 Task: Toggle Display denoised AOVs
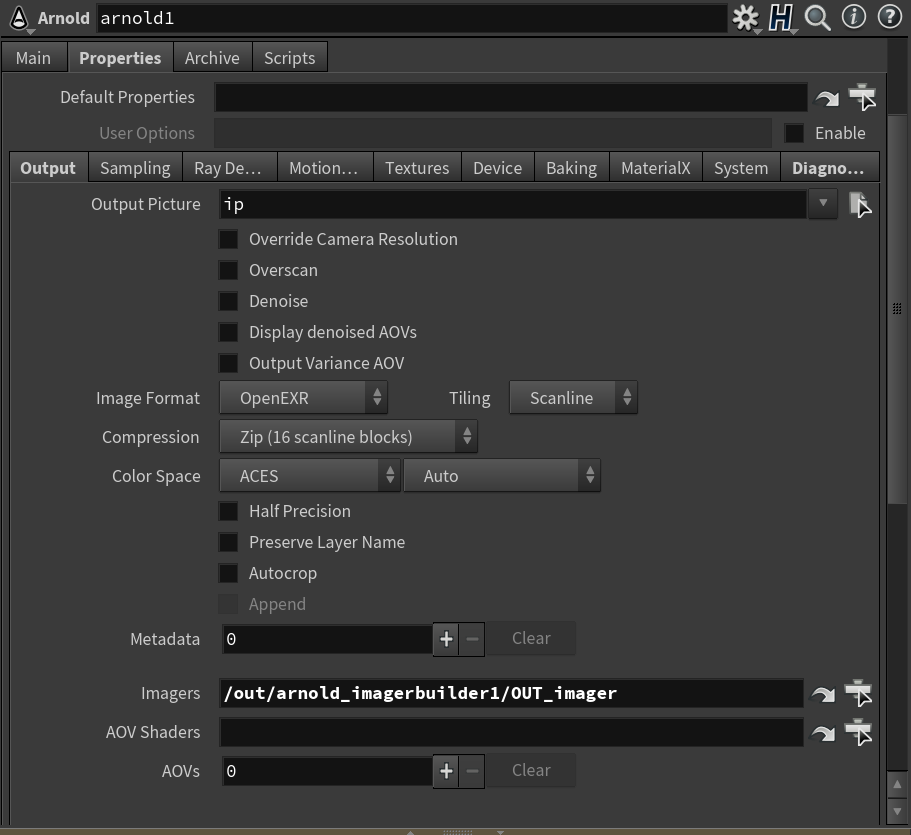[228, 332]
